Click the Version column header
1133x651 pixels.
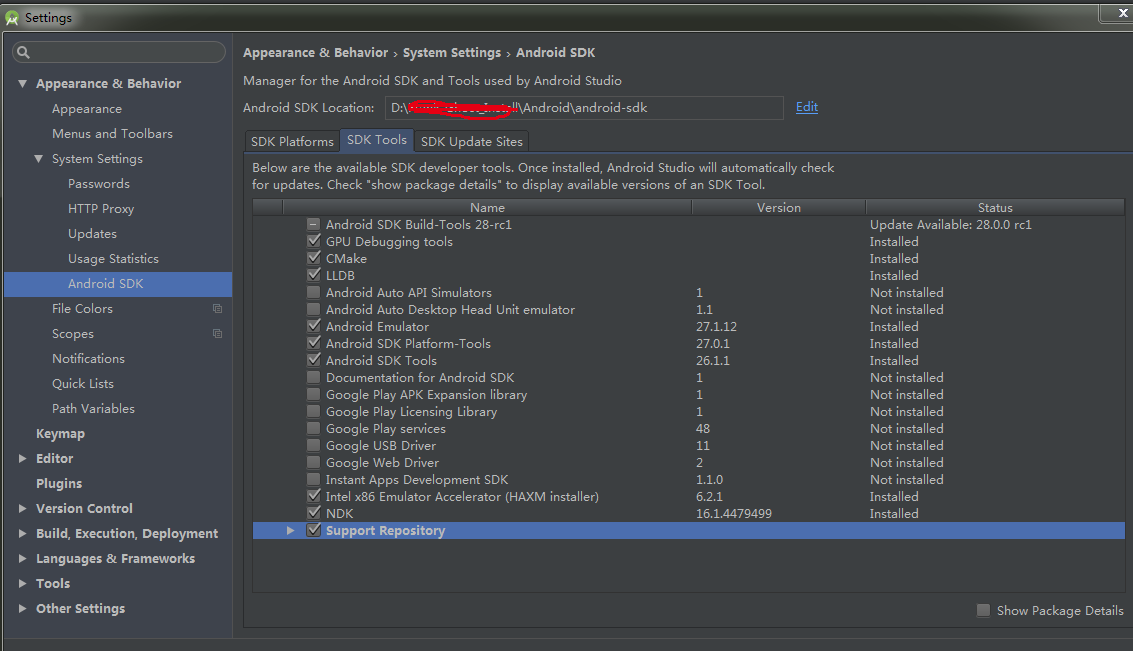(778, 207)
